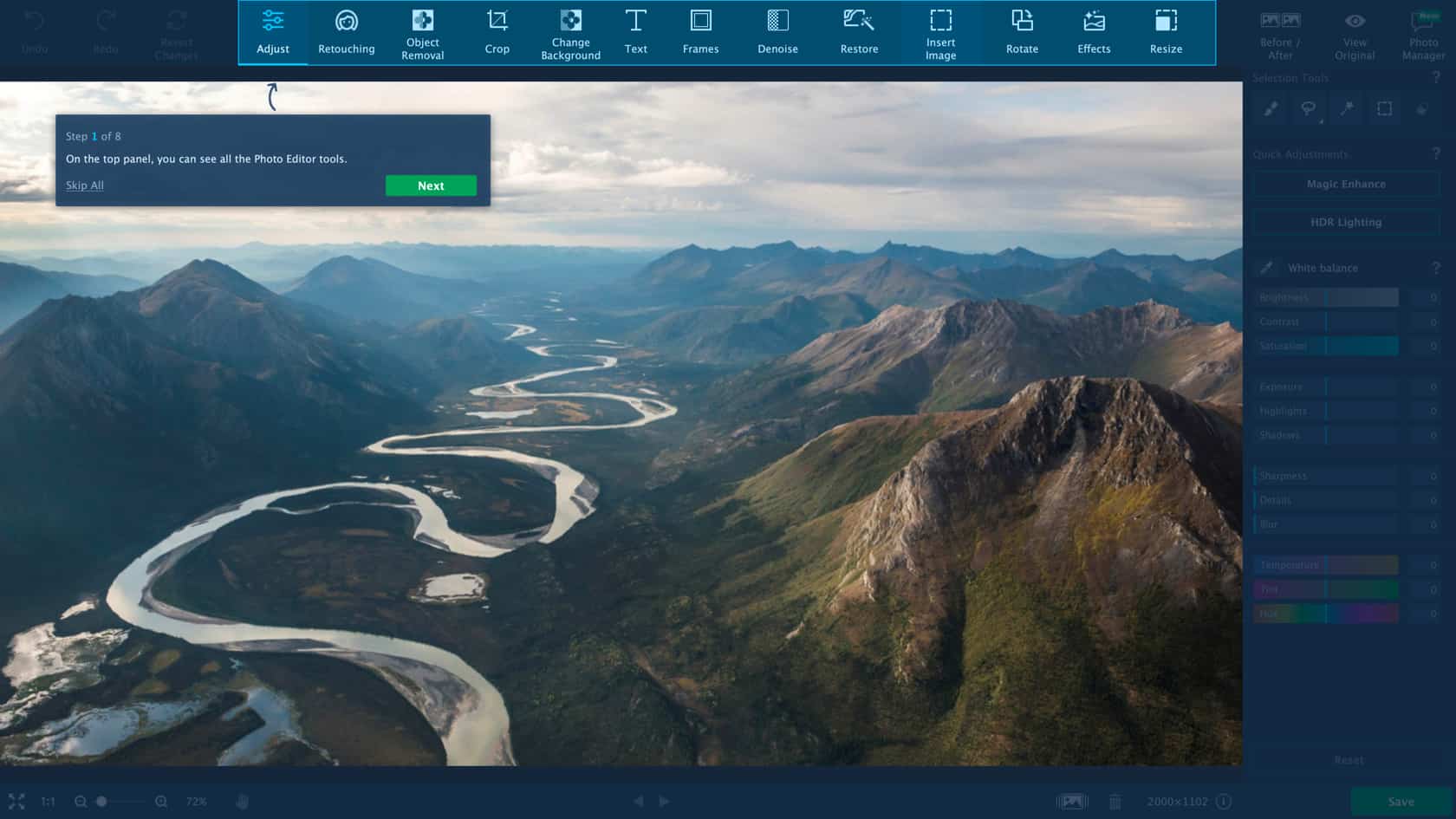
Task: Open the Resize tool
Action: pyautogui.click(x=1166, y=33)
